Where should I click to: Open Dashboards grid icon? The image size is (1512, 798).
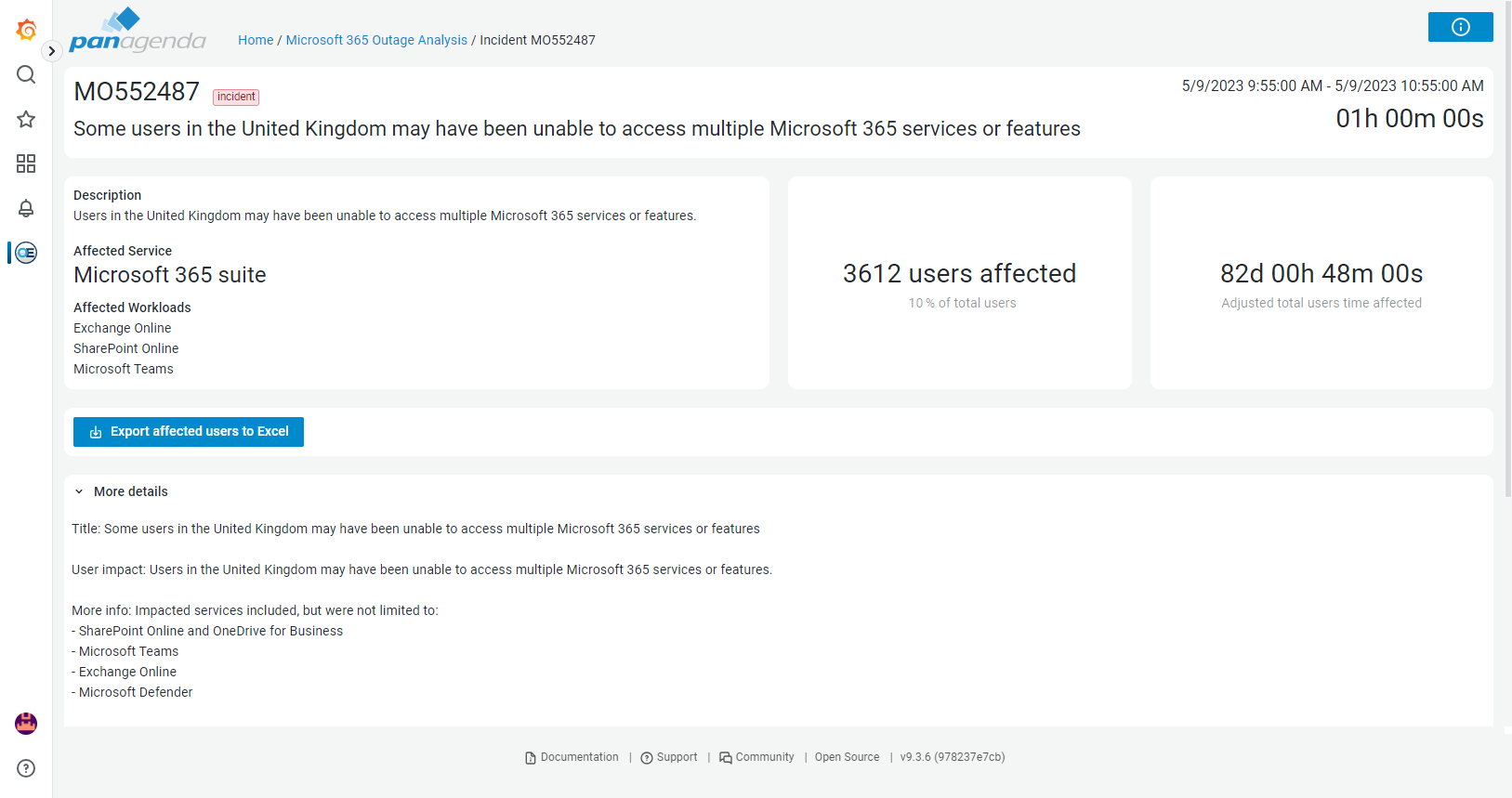(26, 164)
